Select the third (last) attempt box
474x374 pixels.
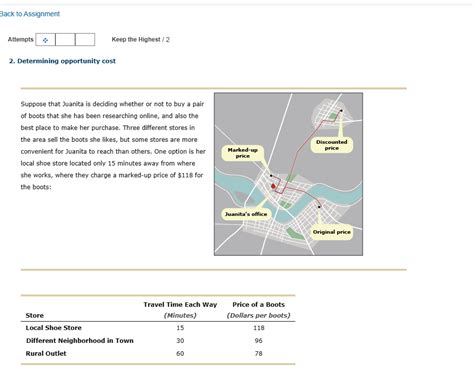[85, 40]
